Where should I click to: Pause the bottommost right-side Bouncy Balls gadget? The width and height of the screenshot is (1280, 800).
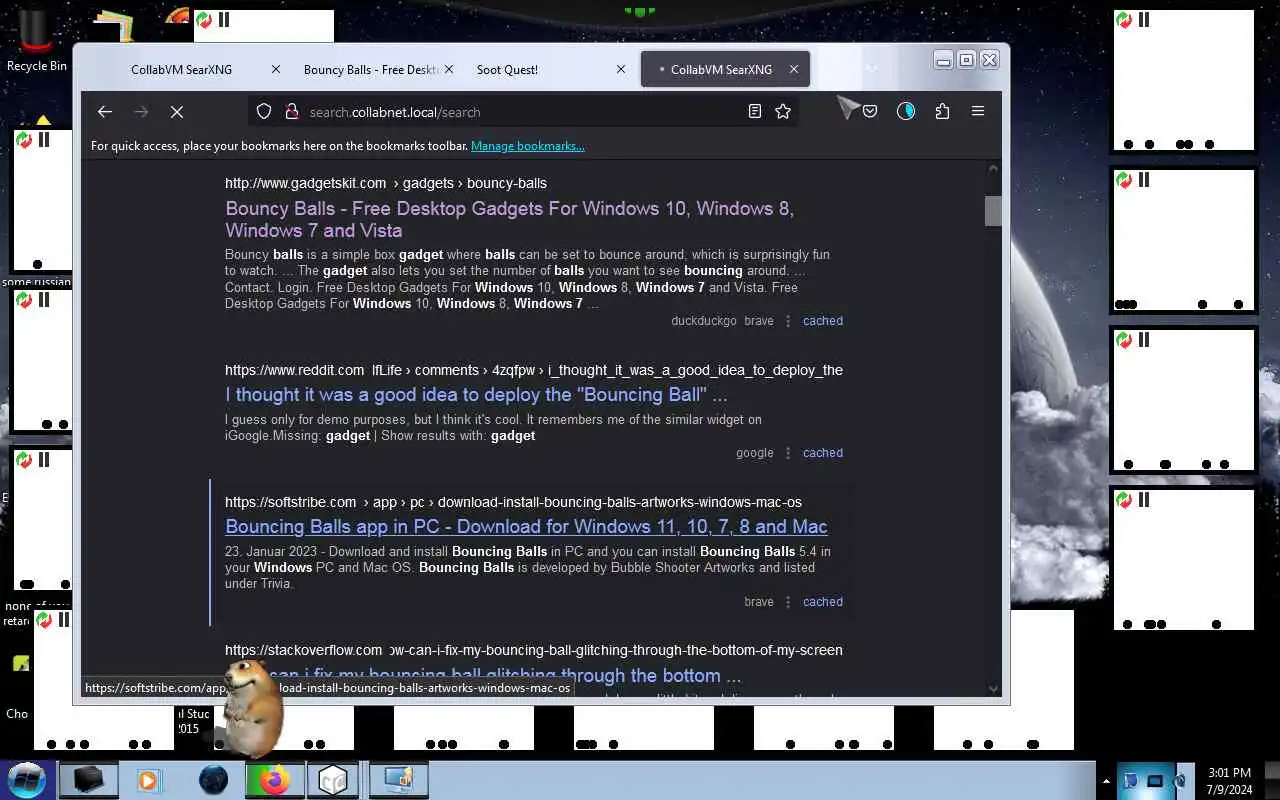[x=1144, y=499]
